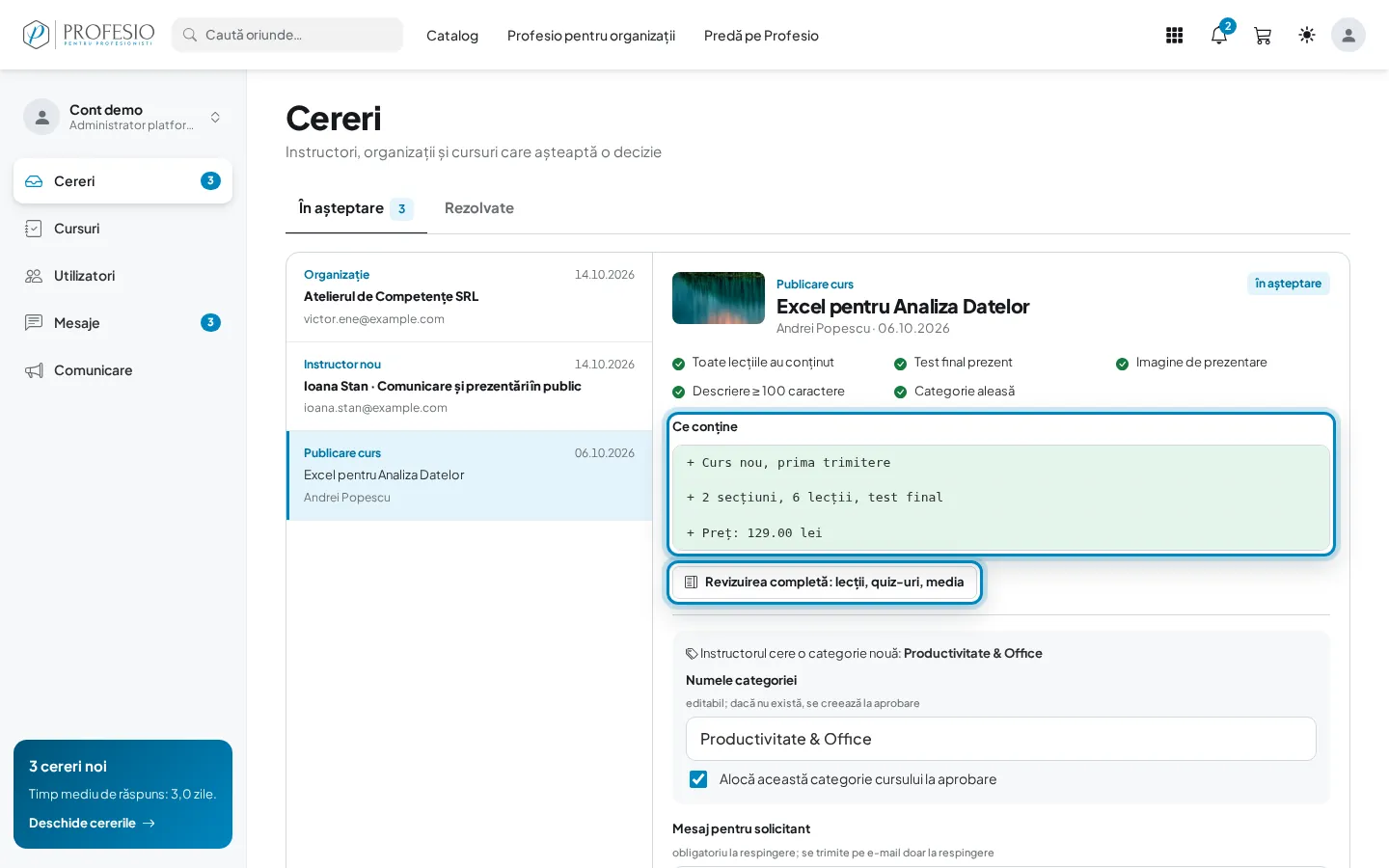Click the search magnifier icon

point(190,35)
